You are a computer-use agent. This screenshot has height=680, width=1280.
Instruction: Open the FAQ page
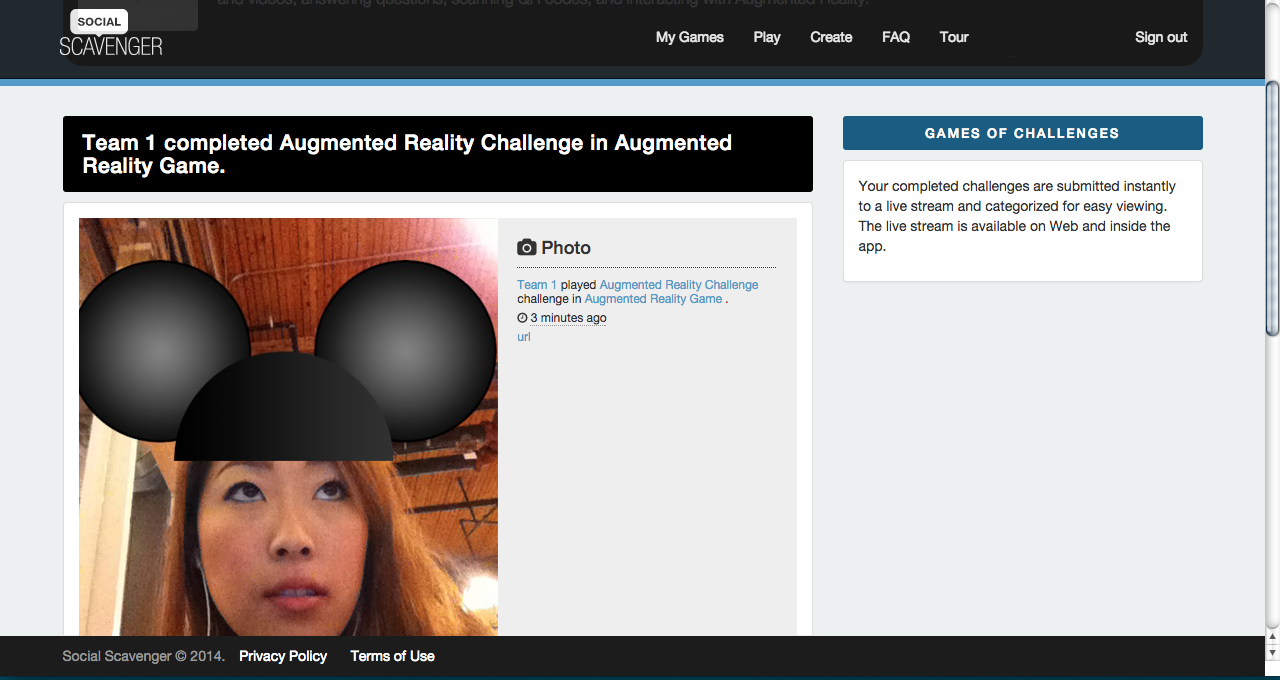pyautogui.click(x=896, y=37)
